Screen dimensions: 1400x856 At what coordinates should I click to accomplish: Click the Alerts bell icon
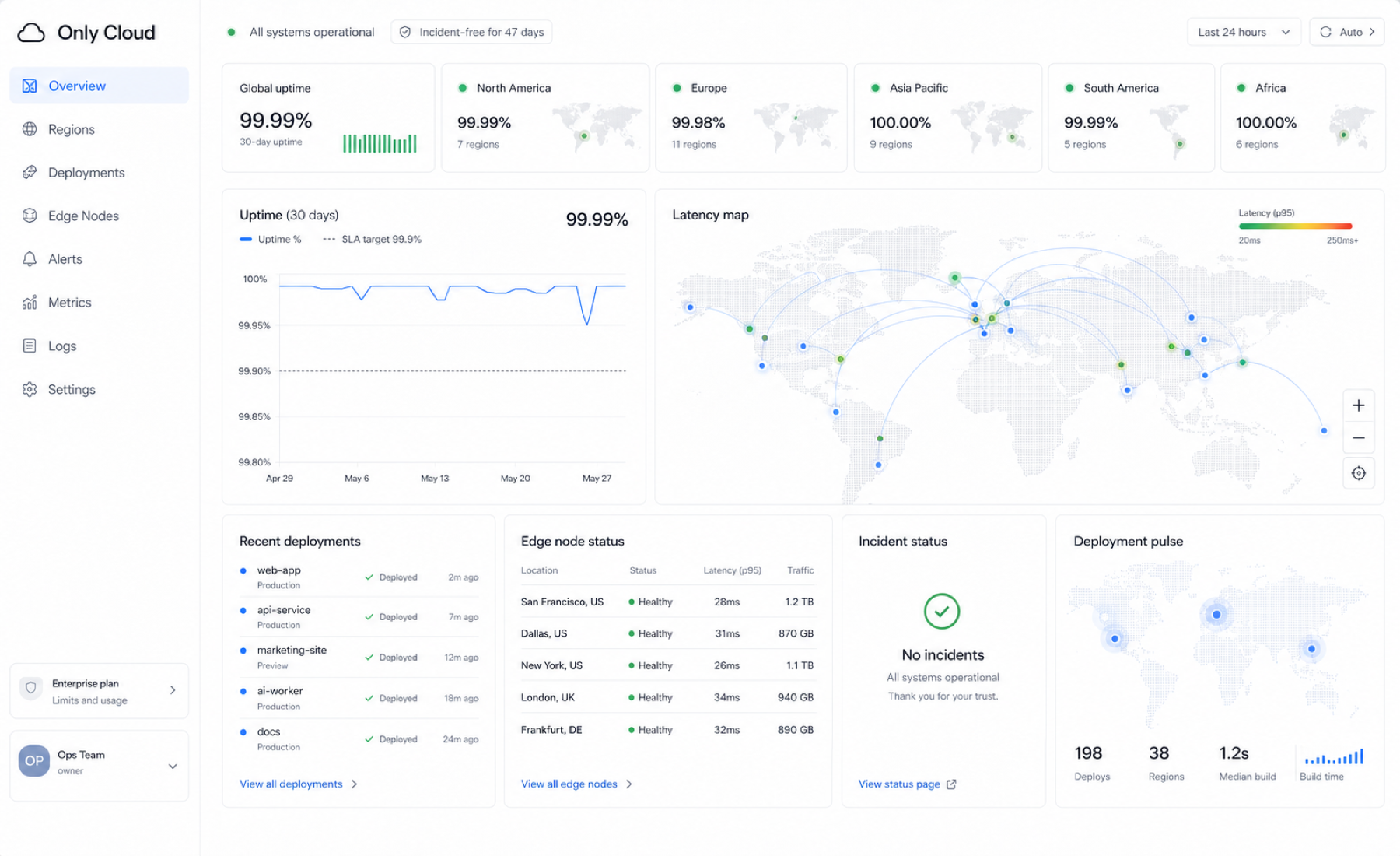[x=30, y=259]
